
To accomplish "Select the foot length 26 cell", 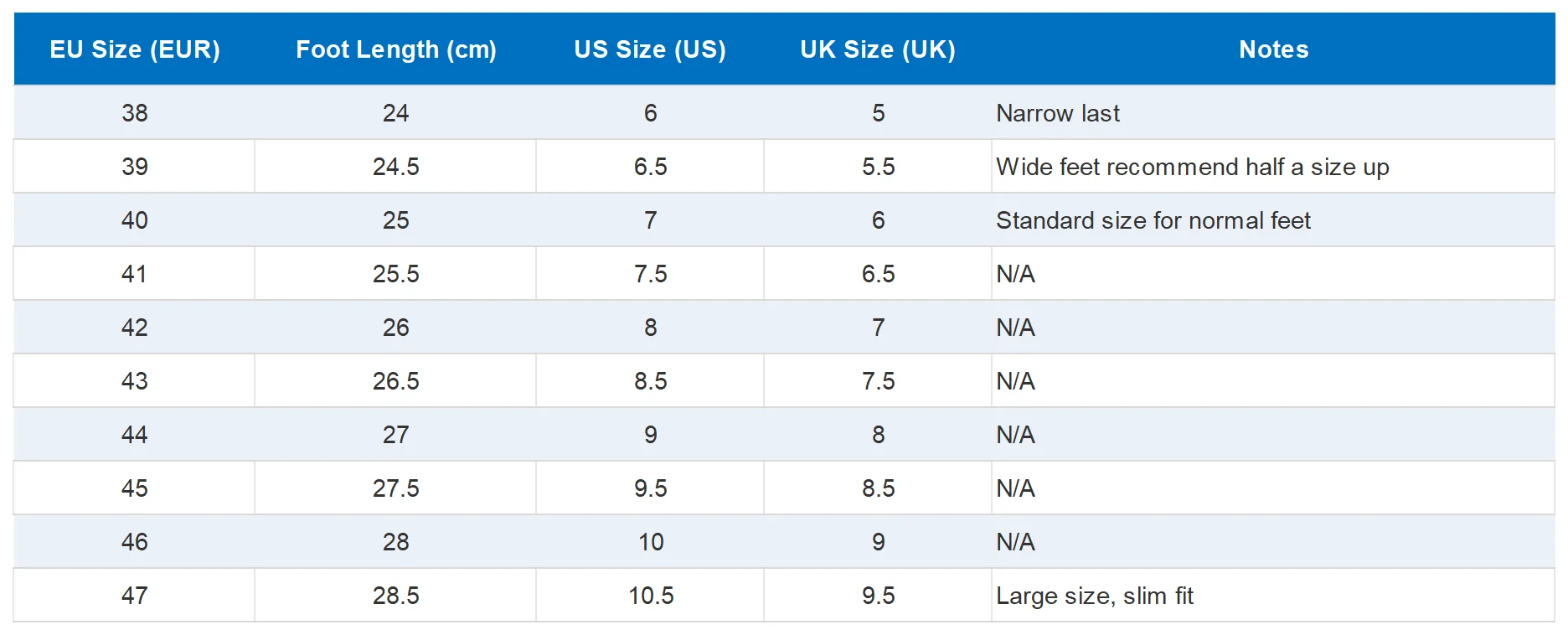I will (x=395, y=328).
